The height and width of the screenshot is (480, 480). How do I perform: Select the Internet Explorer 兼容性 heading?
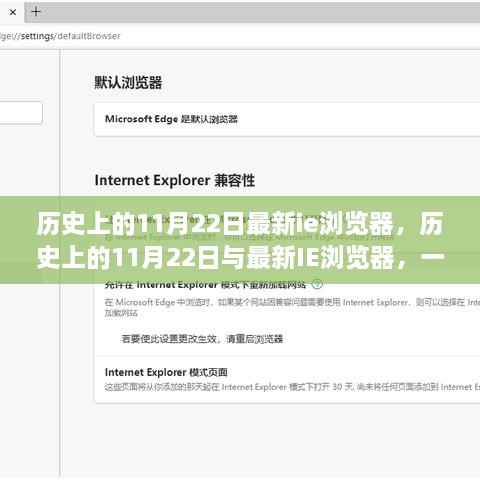(x=175, y=181)
